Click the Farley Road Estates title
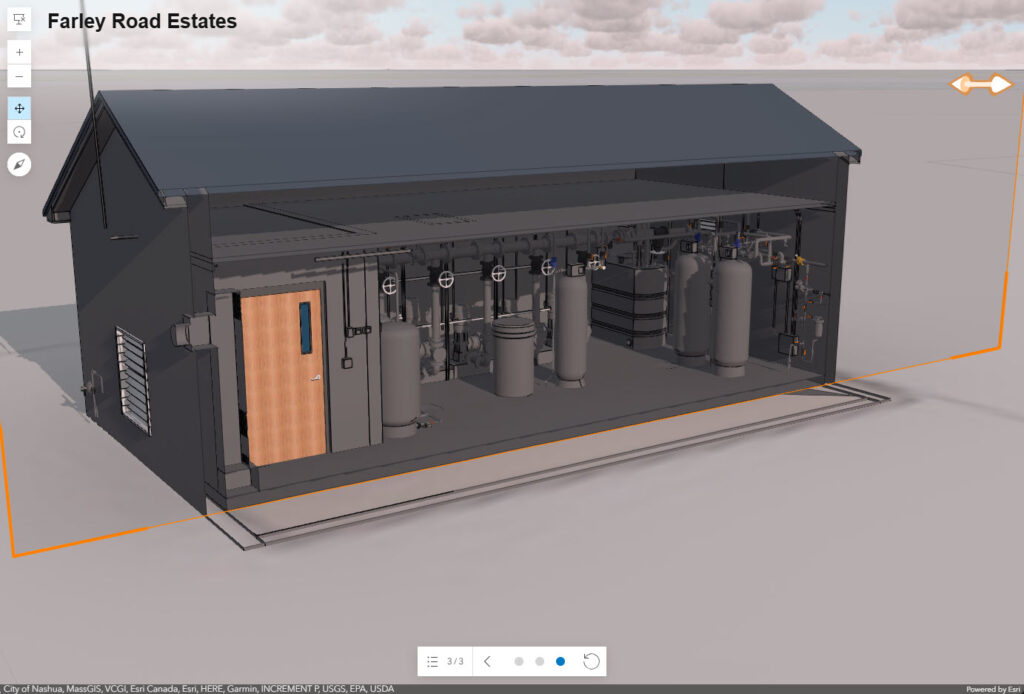The image size is (1024, 694). point(142,21)
